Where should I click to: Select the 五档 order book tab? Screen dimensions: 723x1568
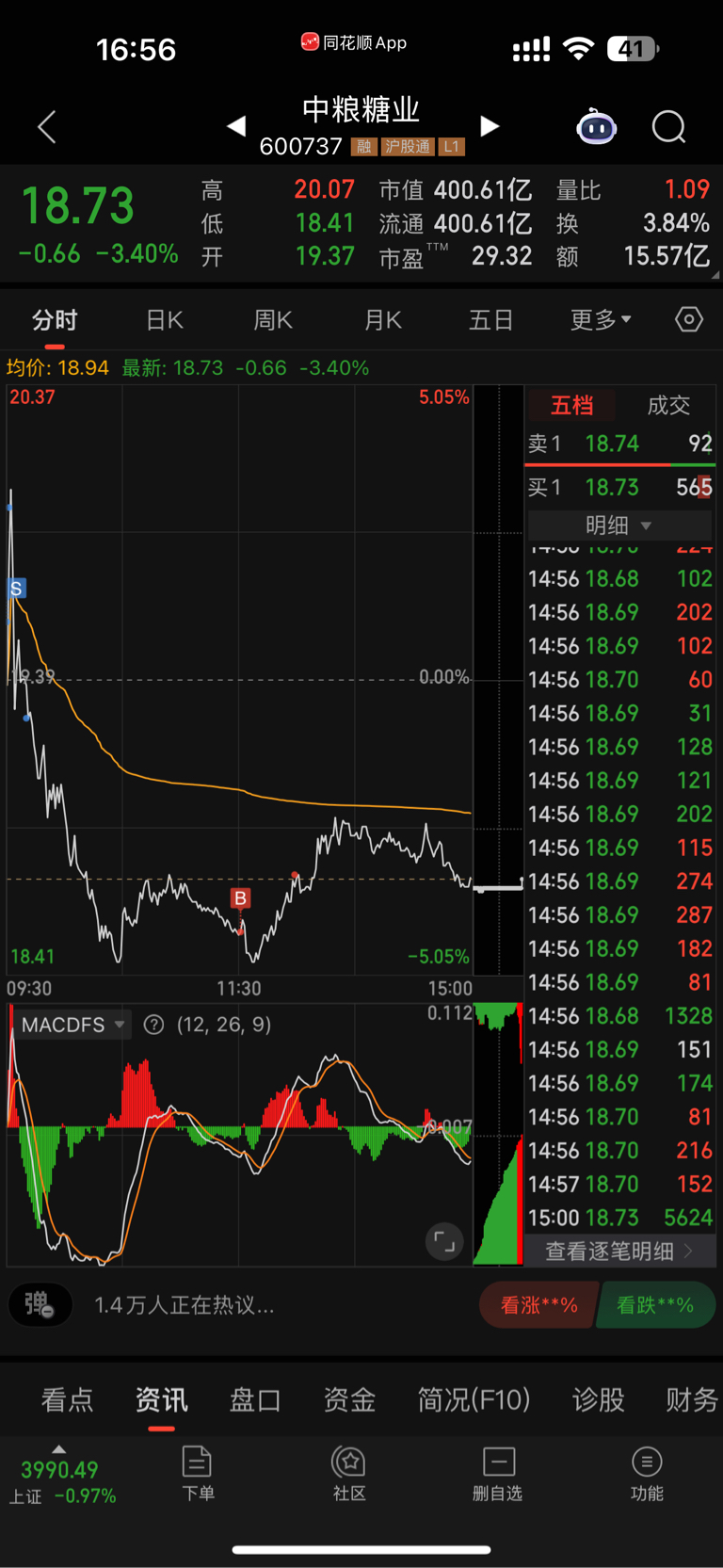click(572, 405)
